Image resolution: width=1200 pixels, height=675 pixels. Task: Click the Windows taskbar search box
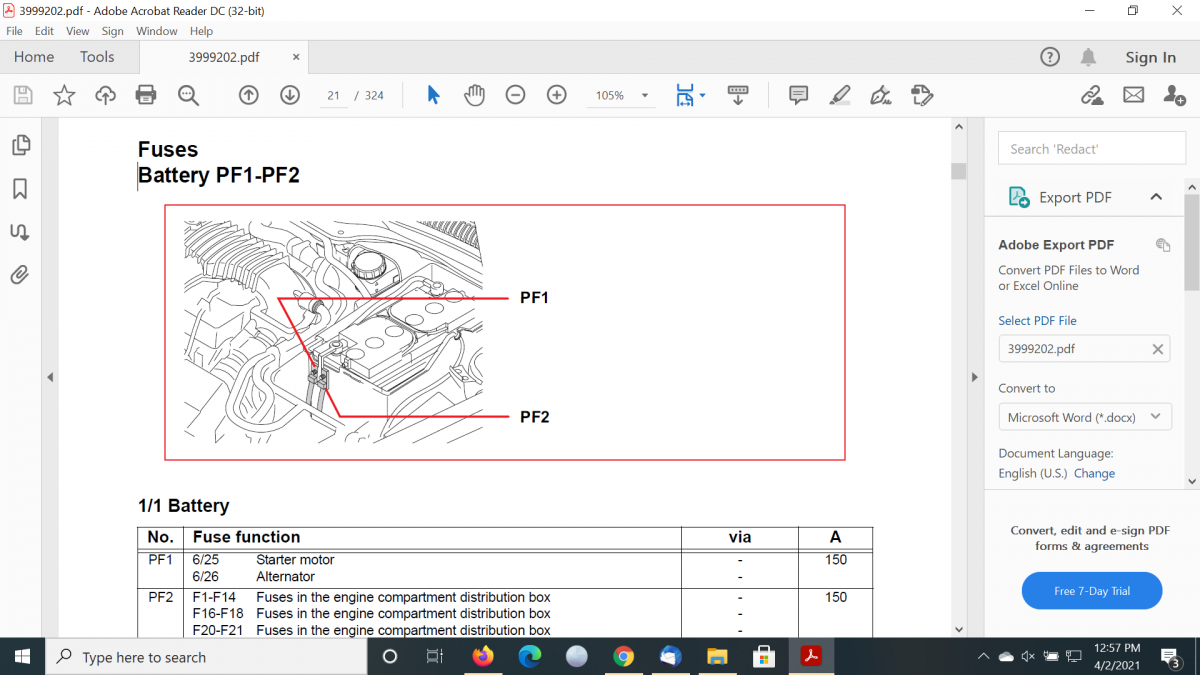208,657
